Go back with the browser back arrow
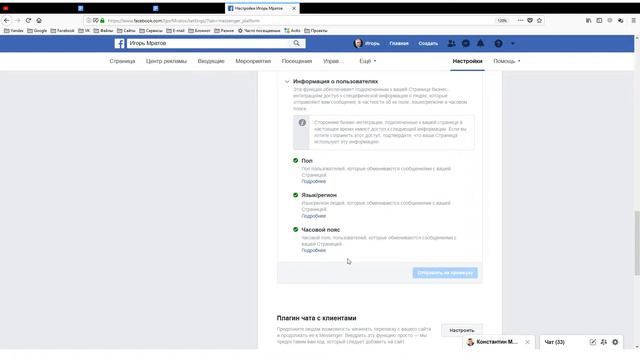The image size is (640, 360). [x=7, y=20]
